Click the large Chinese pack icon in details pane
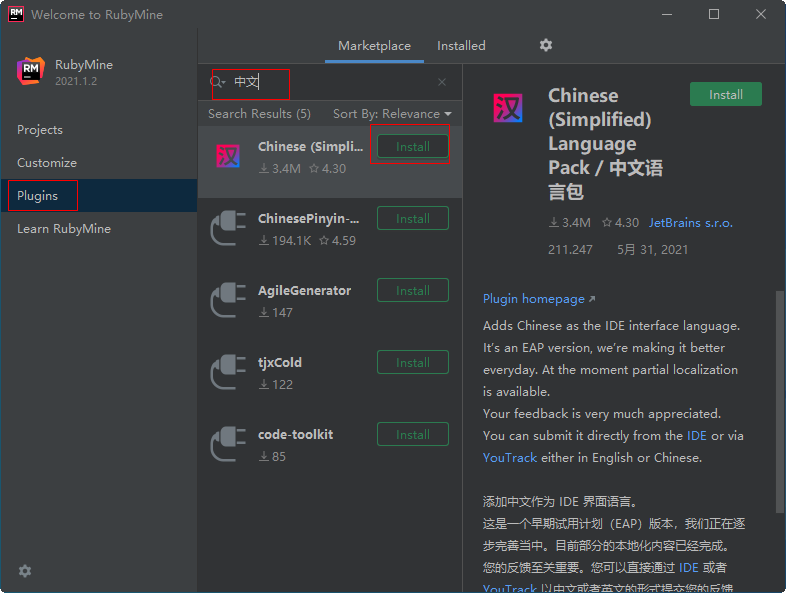This screenshot has width=786, height=593. click(508, 108)
